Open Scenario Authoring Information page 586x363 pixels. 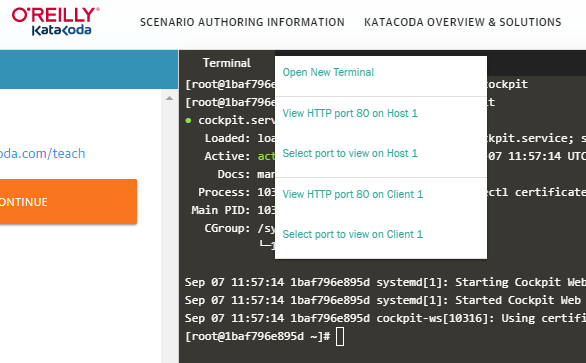[242, 22]
